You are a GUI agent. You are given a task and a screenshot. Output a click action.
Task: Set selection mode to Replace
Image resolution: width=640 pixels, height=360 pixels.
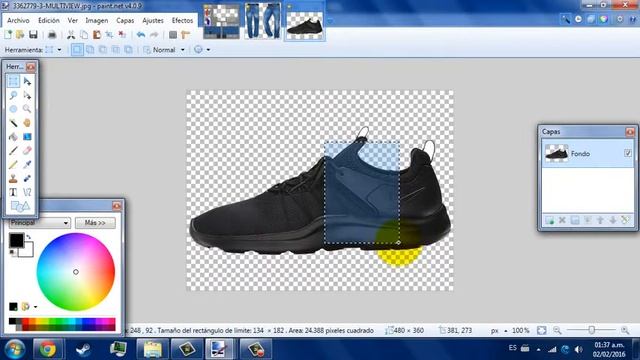(77, 50)
